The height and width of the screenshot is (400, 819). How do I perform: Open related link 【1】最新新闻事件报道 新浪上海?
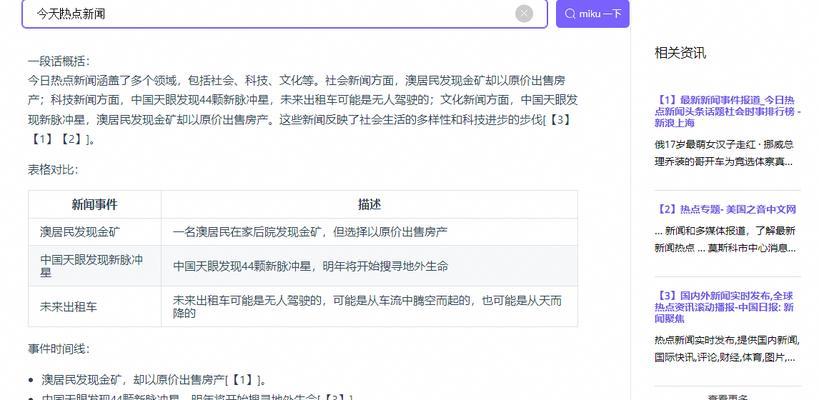728,111
